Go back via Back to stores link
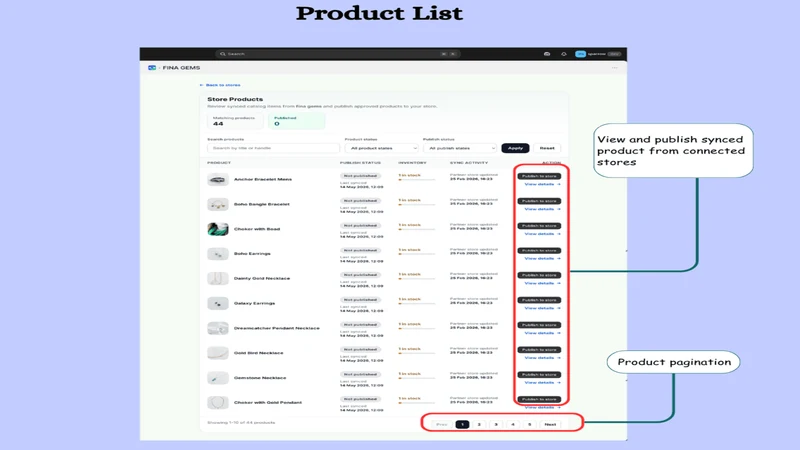The height and width of the screenshot is (450, 800). 220,85
